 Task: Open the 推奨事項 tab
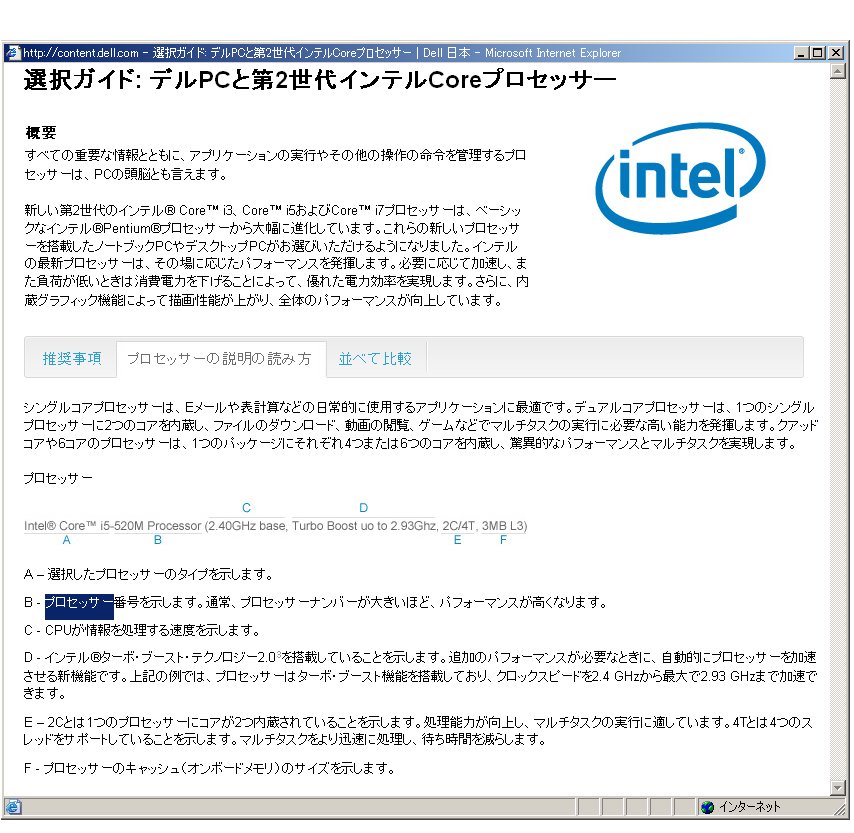coord(71,358)
